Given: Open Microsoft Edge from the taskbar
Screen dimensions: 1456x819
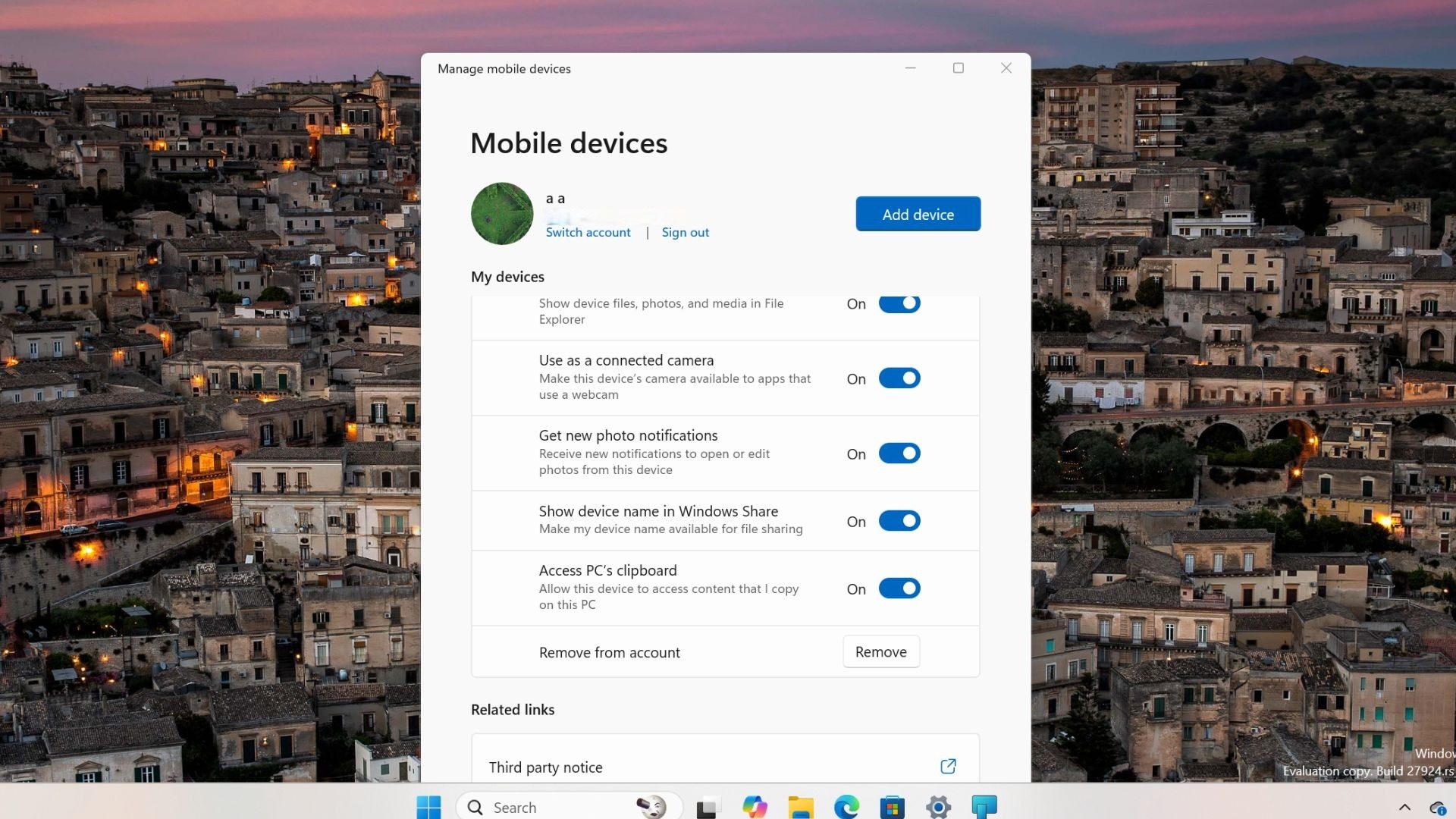Looking at the screenshot, I should coord(847,806).
